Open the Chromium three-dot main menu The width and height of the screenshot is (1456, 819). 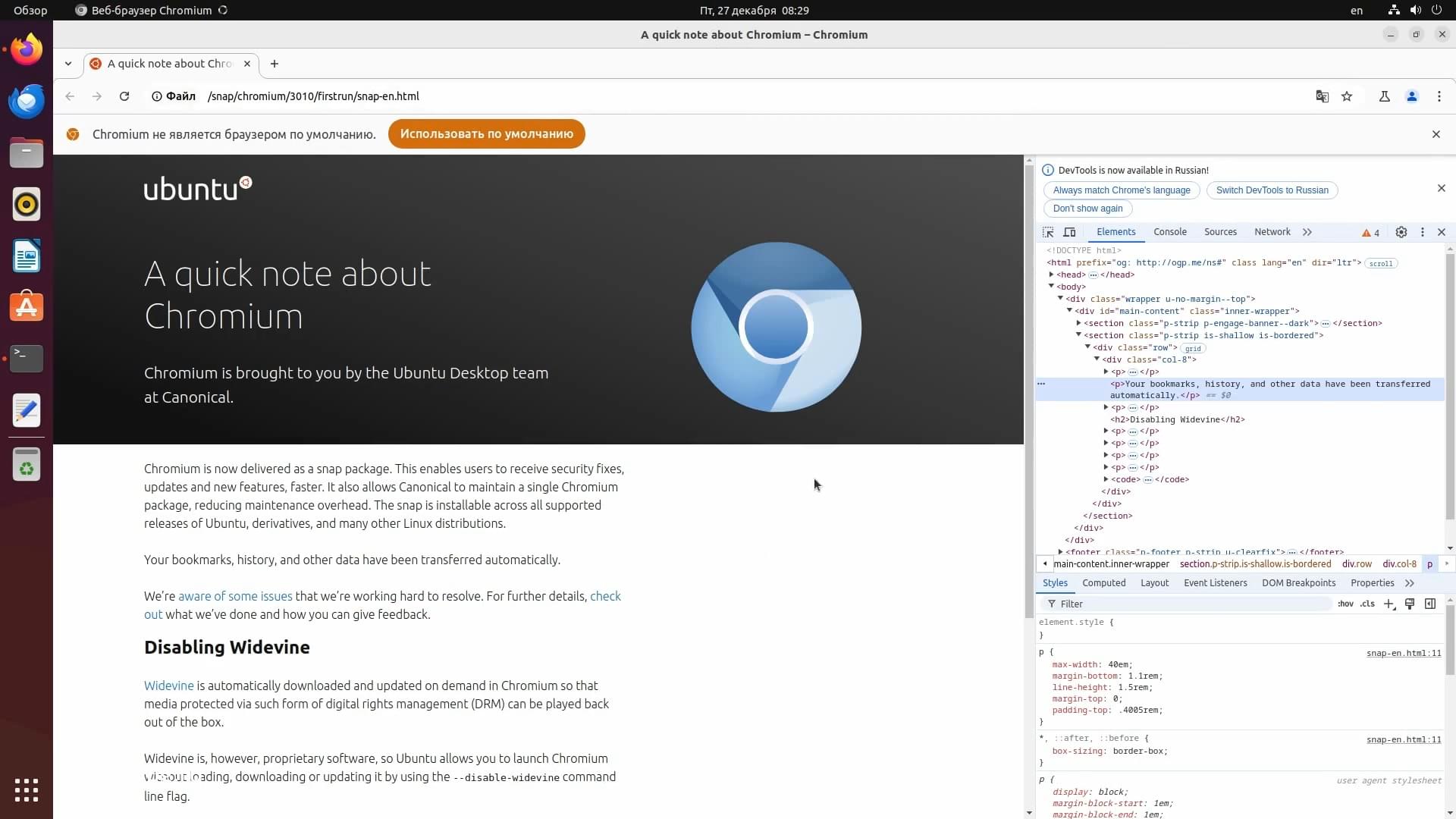coord(1439,96)
